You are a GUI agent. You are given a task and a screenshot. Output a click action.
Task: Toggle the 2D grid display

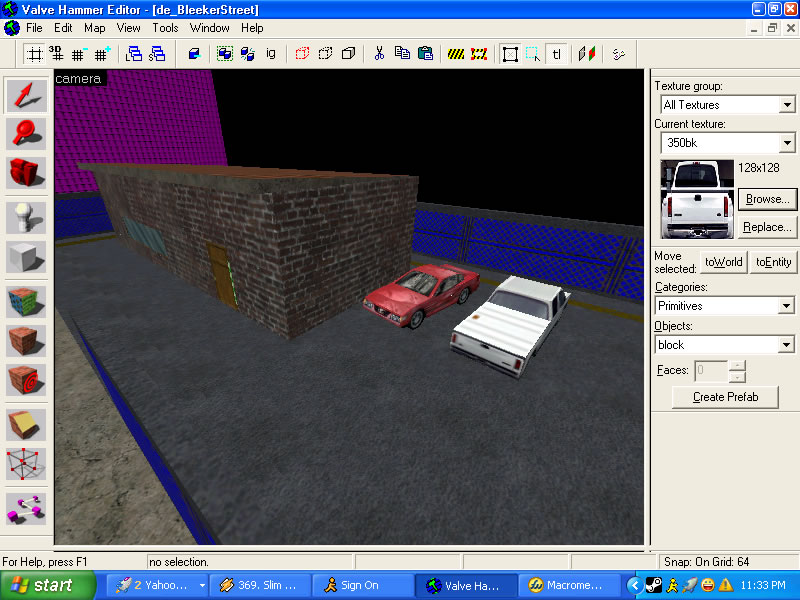(x=34, y=53)
